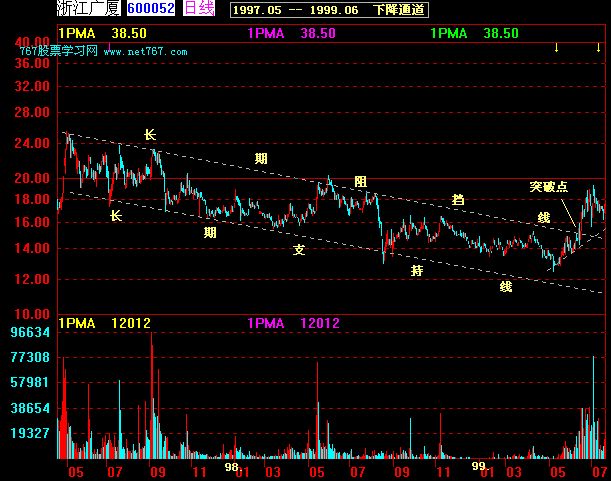Click the 18.00 price axis label
This screenshot has height=481, width=611.
pos(32,199)
